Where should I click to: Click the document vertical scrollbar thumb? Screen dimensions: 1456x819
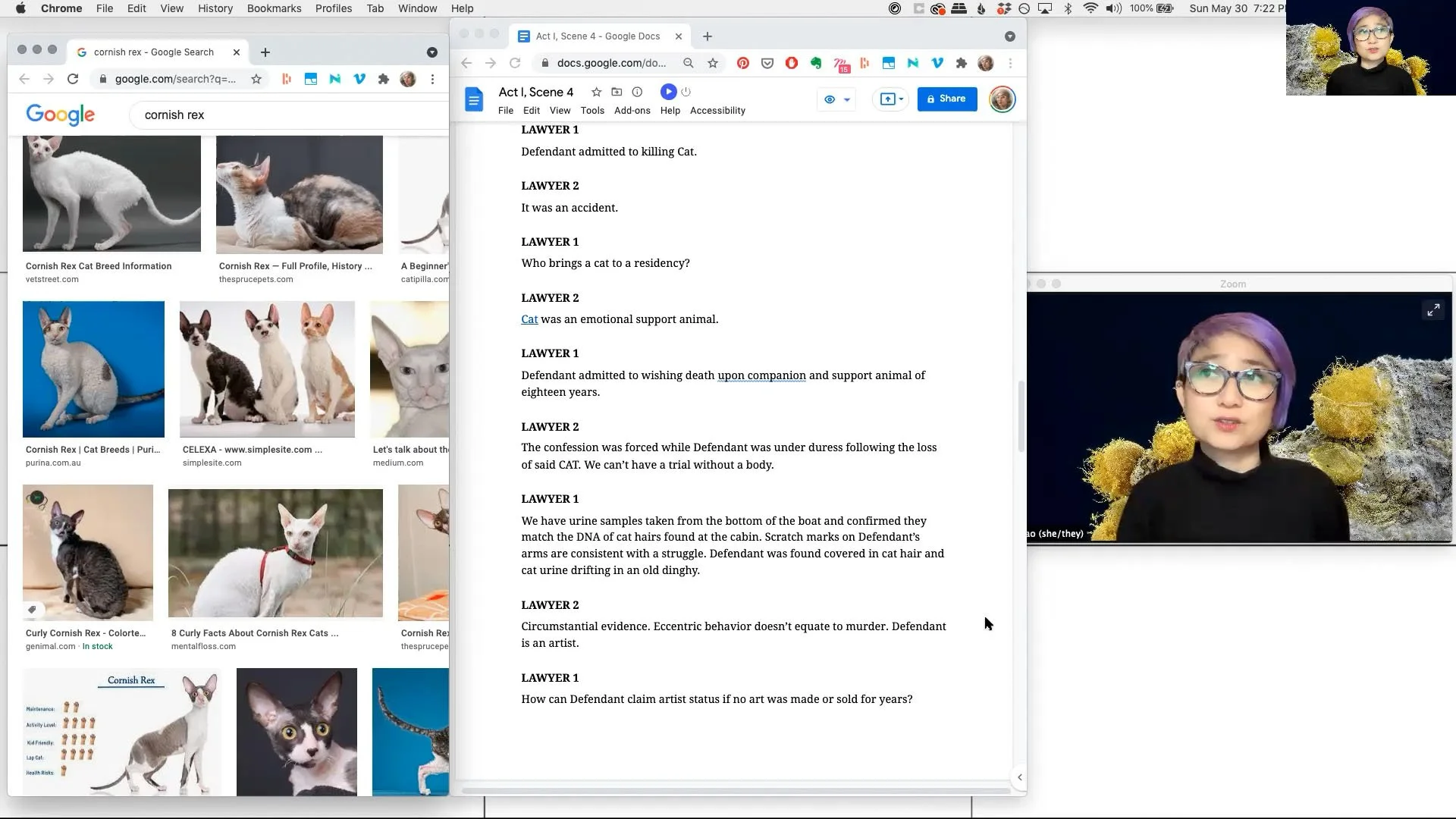[x=1021, y=416]
